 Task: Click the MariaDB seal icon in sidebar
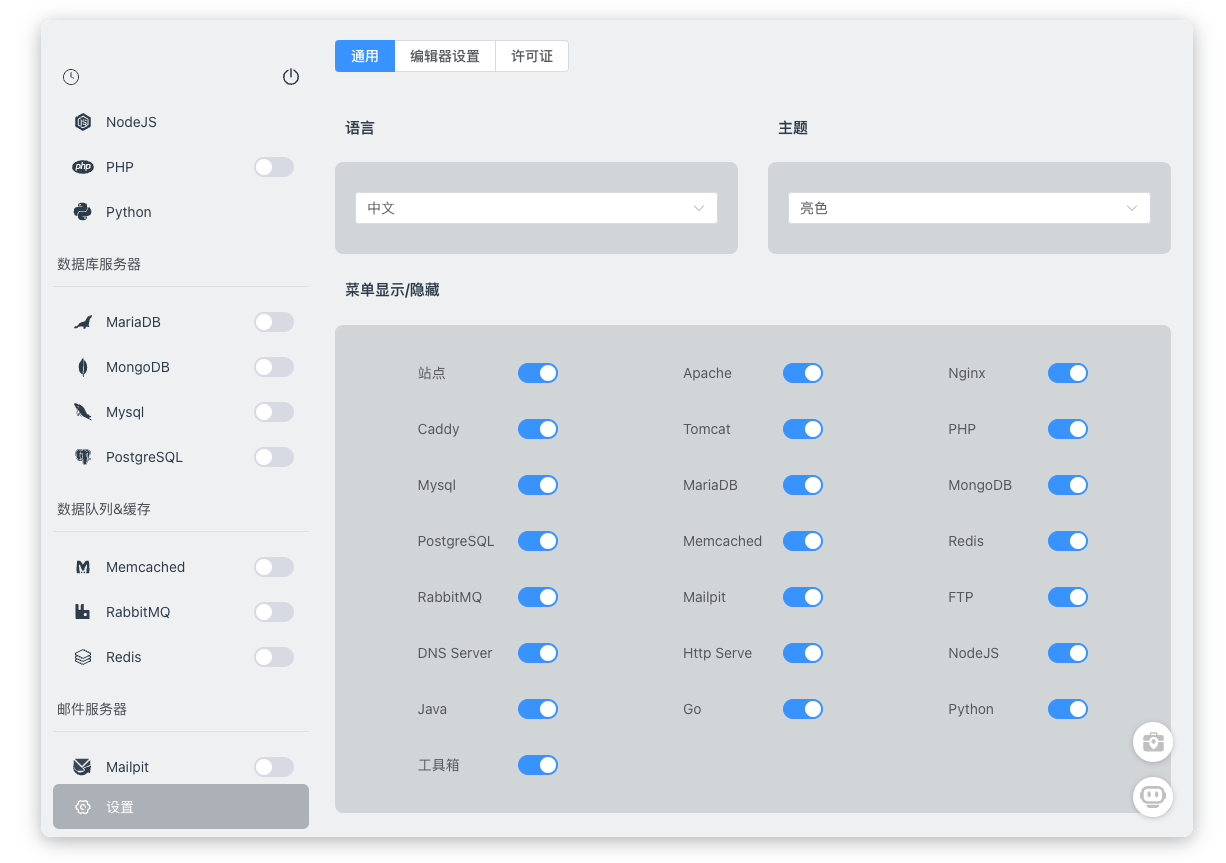(83, 322)
